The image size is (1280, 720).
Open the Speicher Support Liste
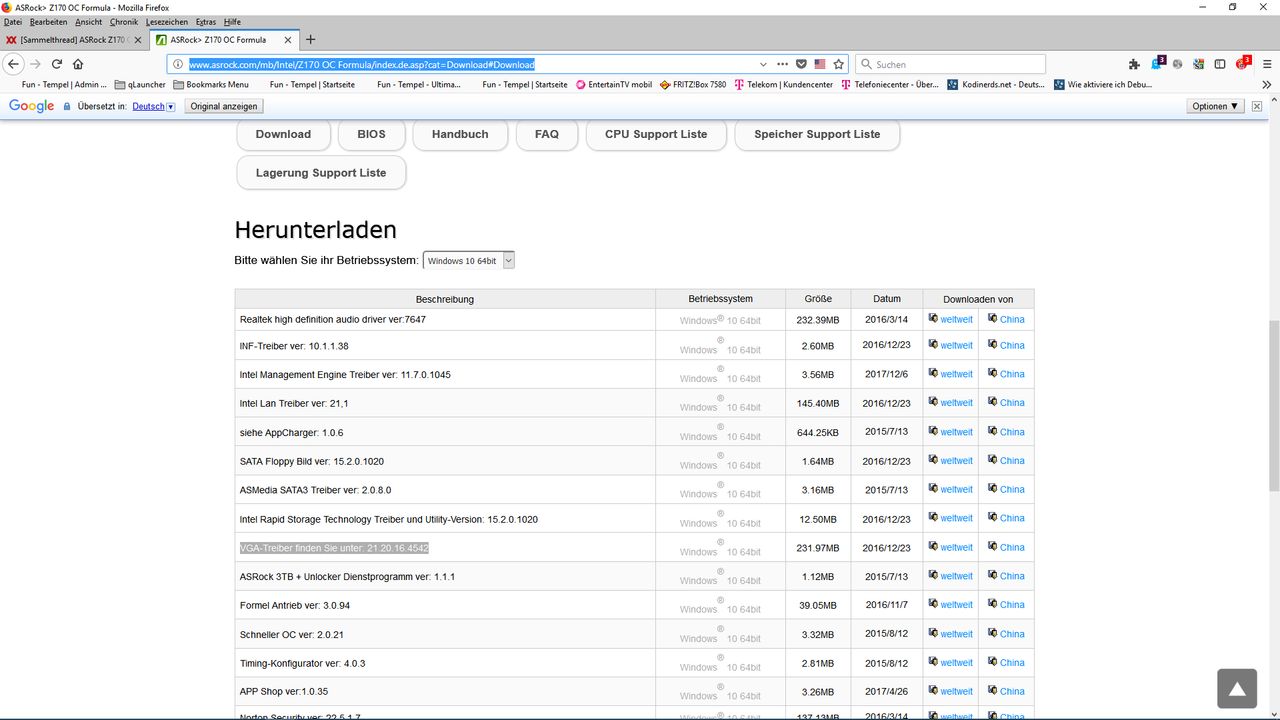[x=817, y=134]
